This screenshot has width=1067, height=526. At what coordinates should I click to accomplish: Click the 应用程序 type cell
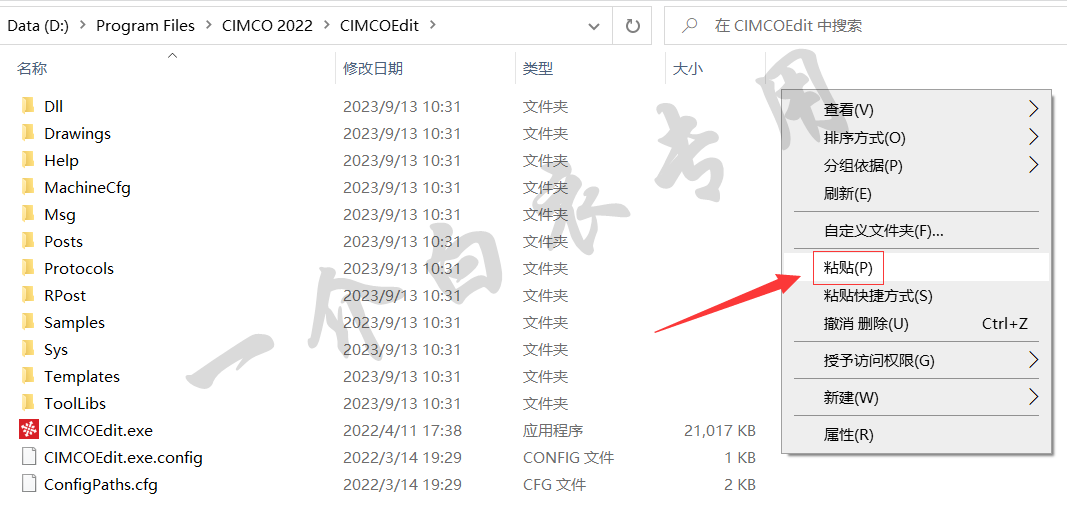[553, 430]
